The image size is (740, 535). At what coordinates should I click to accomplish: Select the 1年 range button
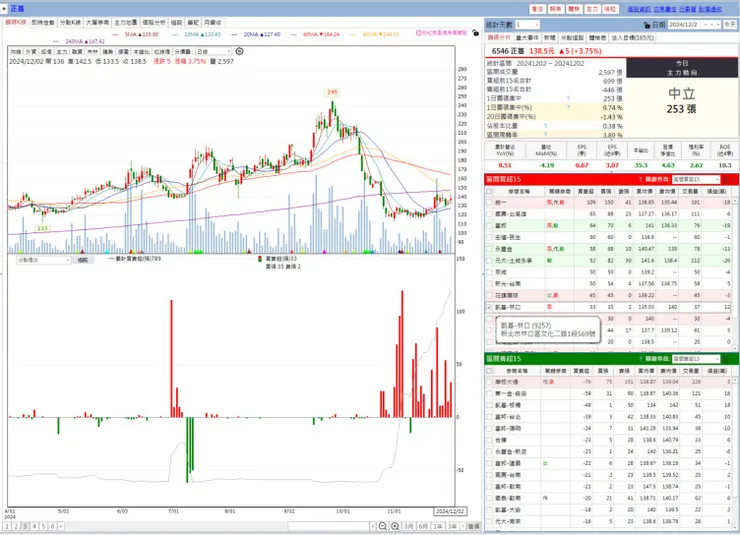[x=437, y=526]
